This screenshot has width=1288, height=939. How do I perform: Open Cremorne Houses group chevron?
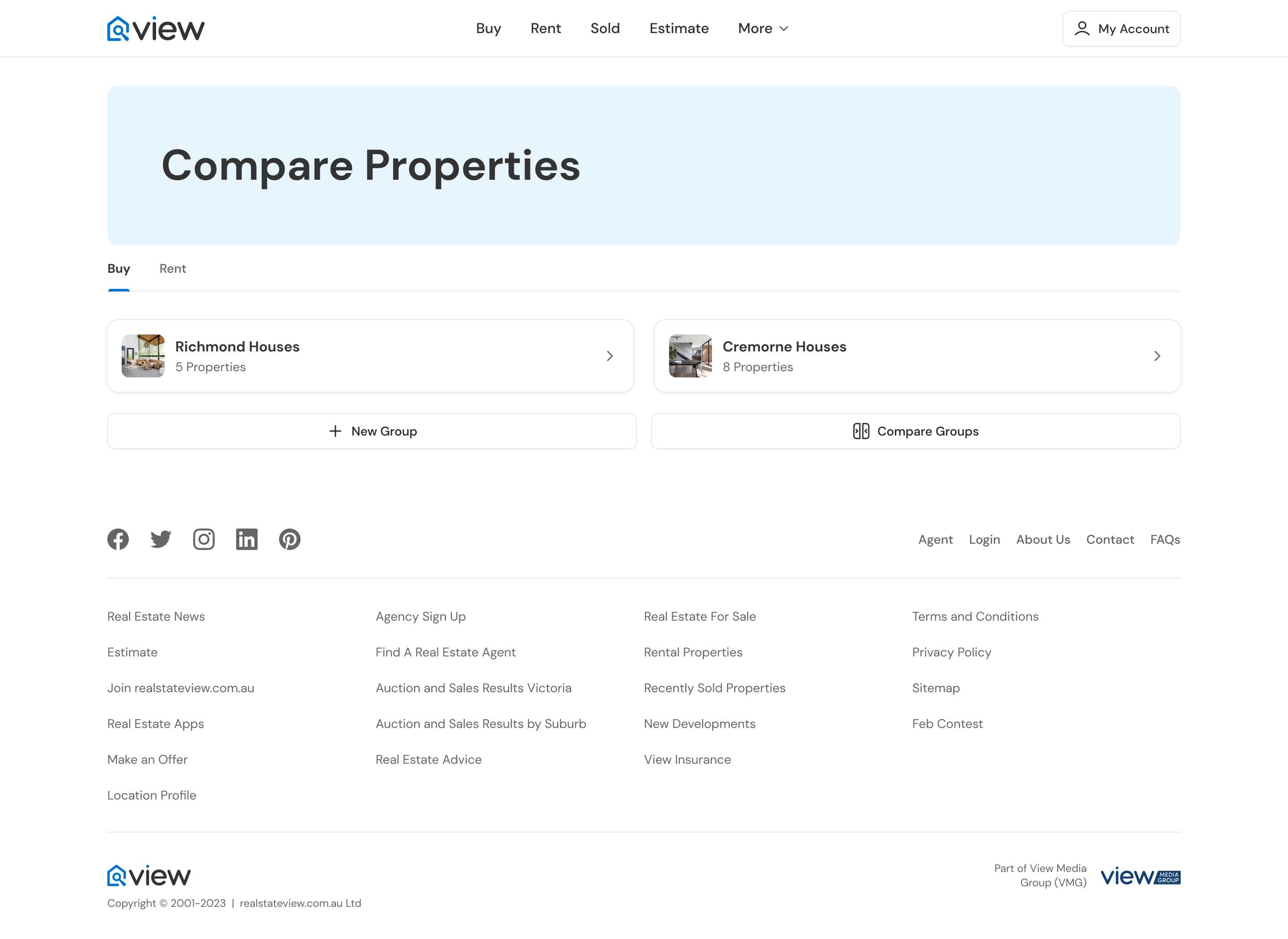[1157, 356]
